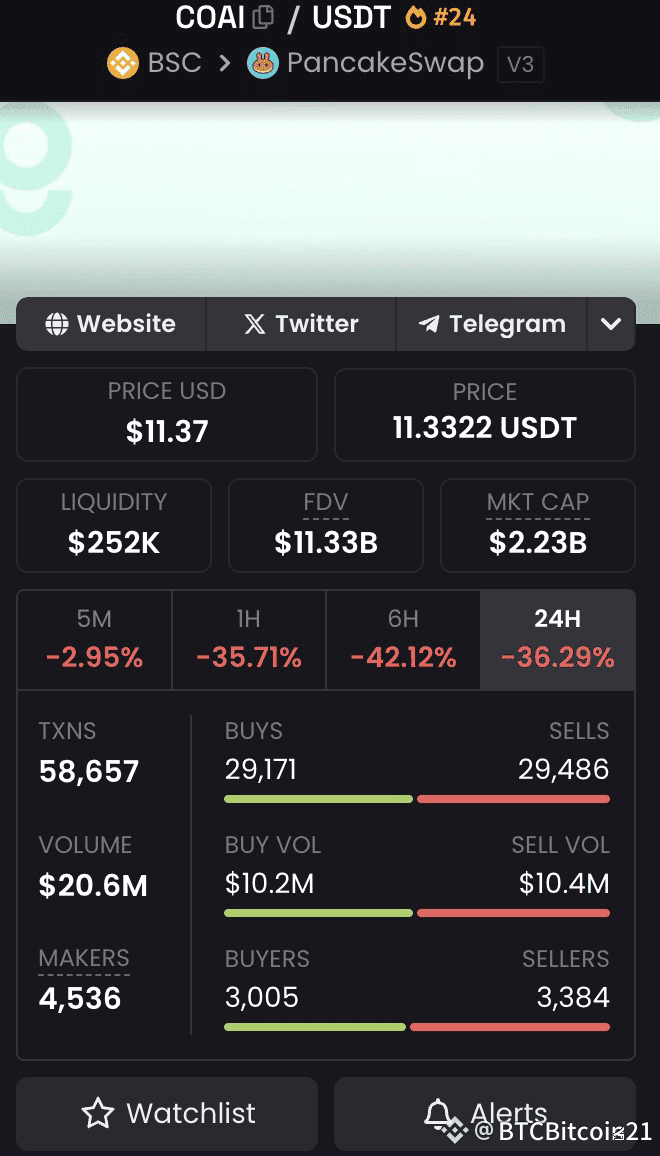Image resolution: width=660 pixels, height=1156 pixels.
Task: Select the 24H timeframe tab
Action: [x=557, y=640]
